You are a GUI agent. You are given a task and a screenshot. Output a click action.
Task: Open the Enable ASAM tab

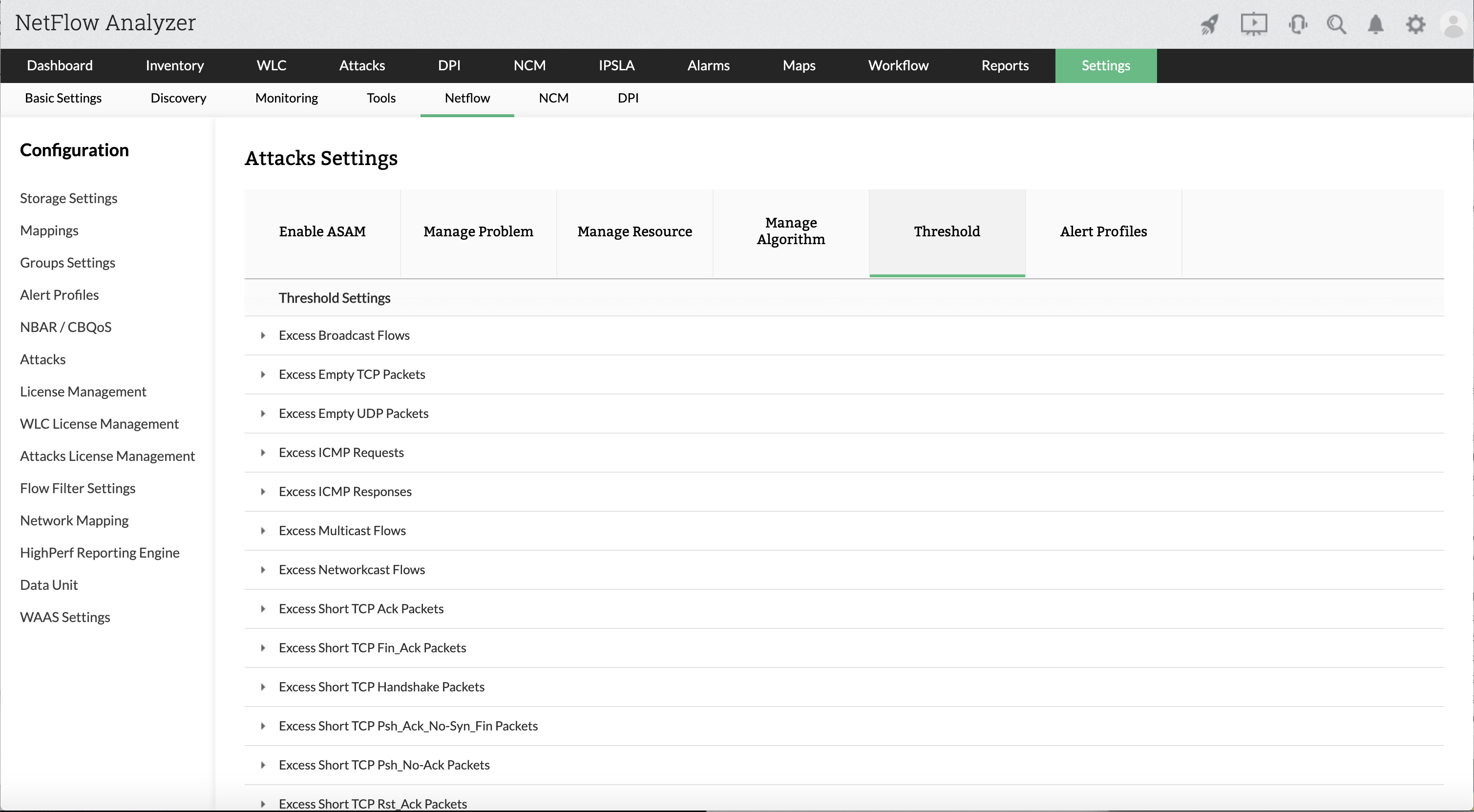322,232
